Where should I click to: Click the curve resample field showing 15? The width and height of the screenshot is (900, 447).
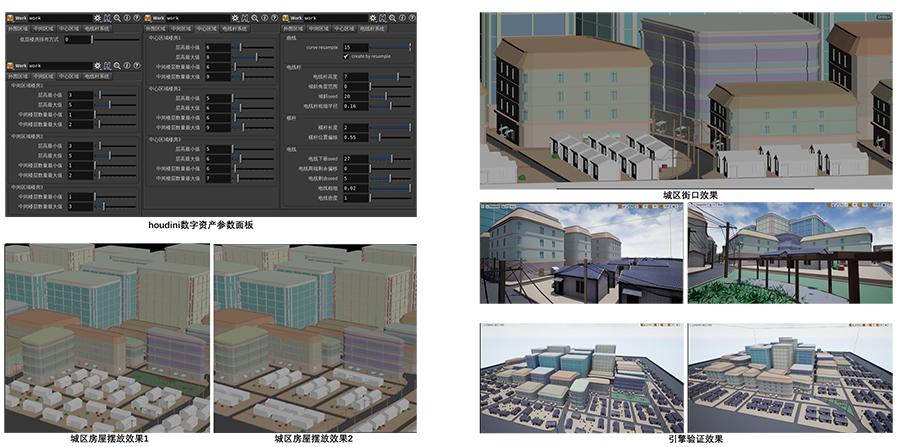click(x=355, y=47)
